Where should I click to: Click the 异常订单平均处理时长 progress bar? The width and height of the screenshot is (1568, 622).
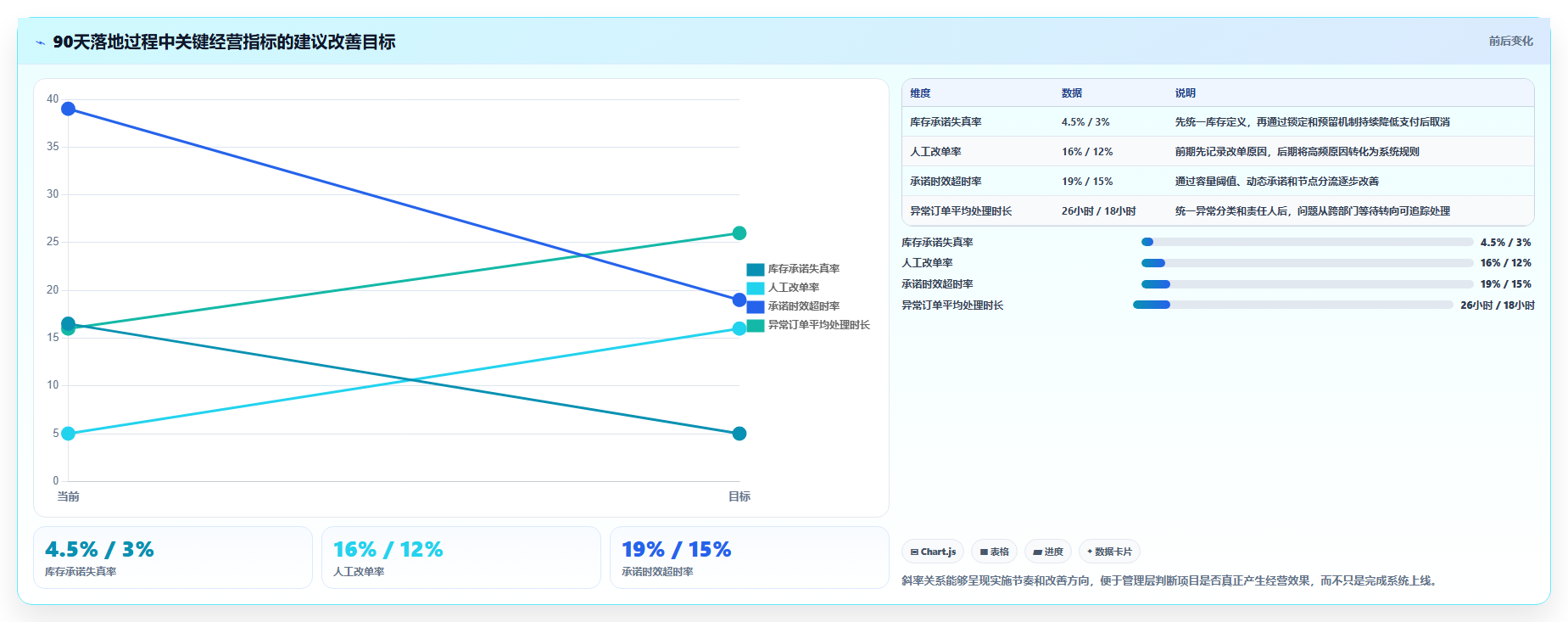(x=1293, y=305)
